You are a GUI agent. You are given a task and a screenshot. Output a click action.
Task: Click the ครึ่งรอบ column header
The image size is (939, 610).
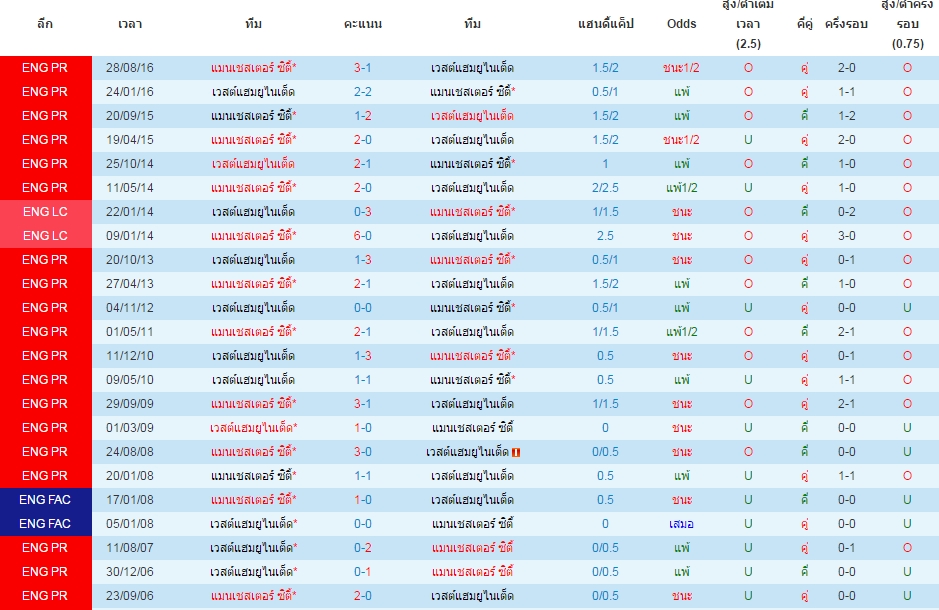846,24
